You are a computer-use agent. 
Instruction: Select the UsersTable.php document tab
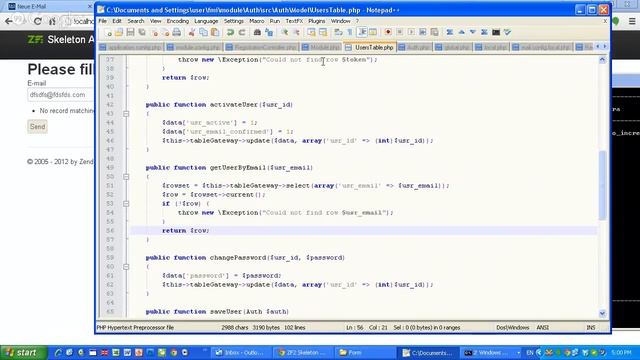(370, 47)
